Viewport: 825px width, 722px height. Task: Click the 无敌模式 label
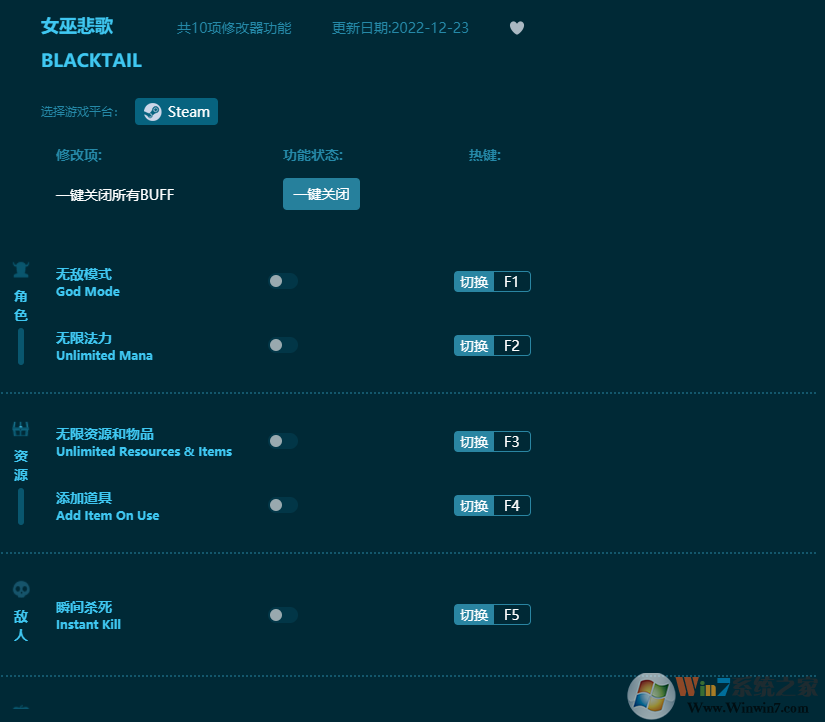pyautogui.click(x=84, y=274)
